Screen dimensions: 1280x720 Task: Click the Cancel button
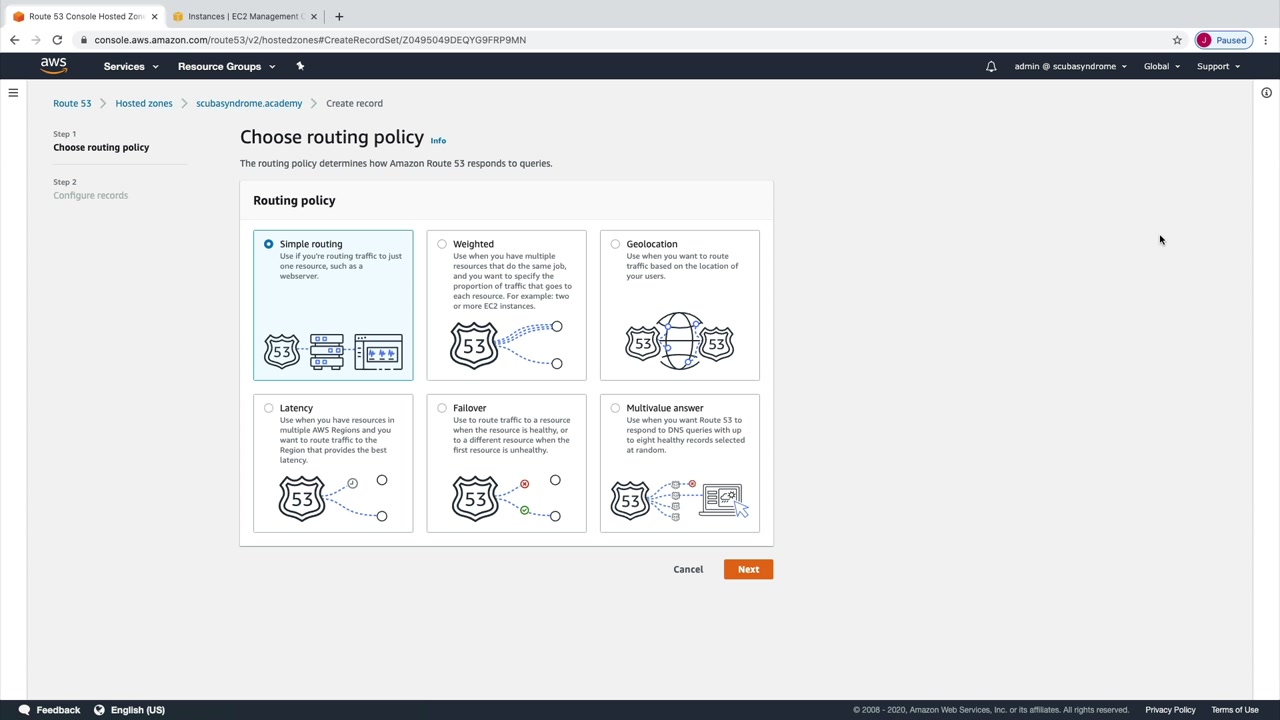click(688, 569)
